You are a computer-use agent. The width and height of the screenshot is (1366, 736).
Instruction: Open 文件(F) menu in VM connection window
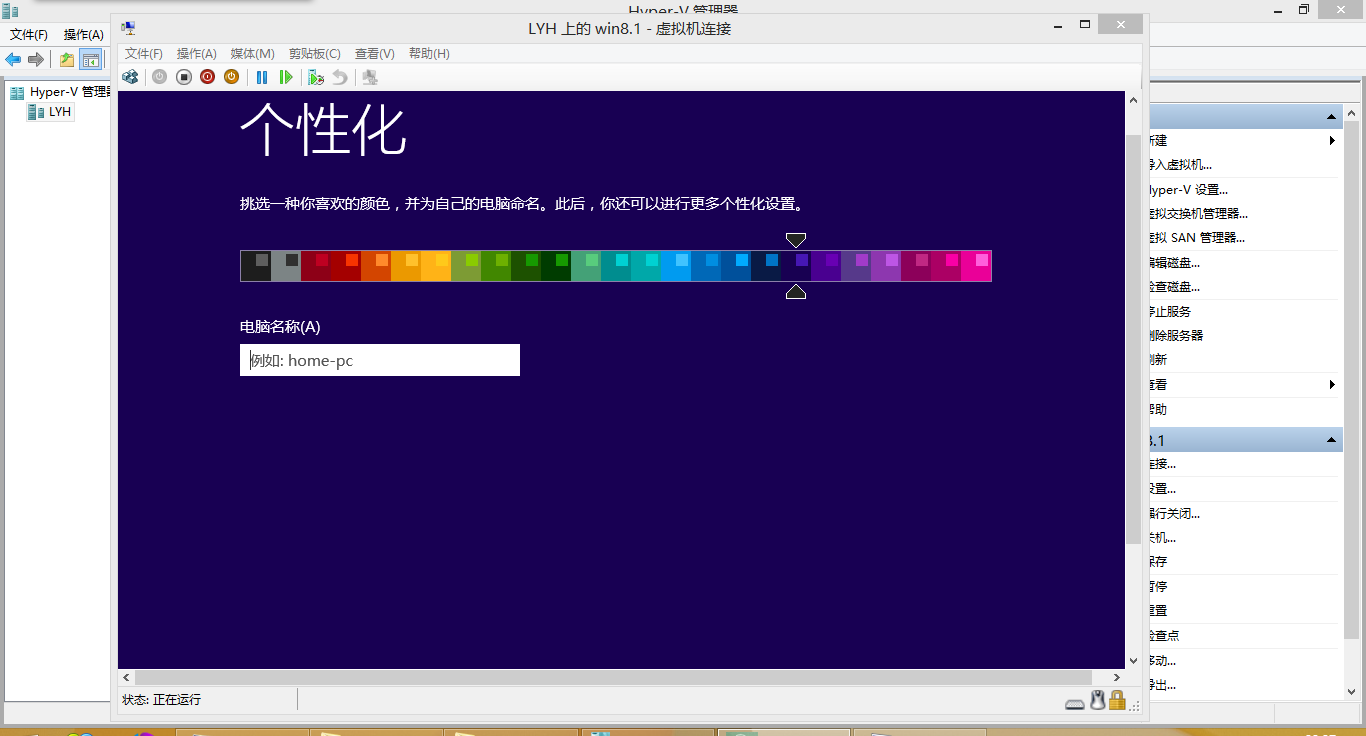tap(144, 54)
